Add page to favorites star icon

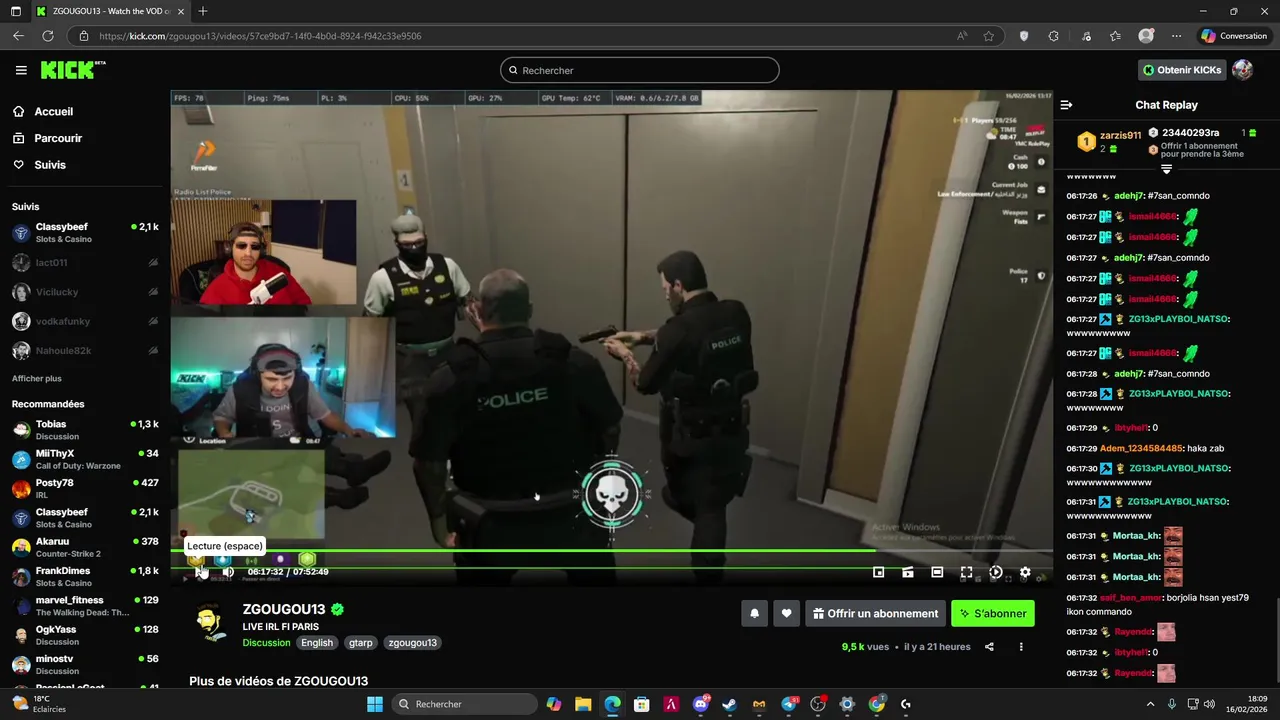[989, 36]
